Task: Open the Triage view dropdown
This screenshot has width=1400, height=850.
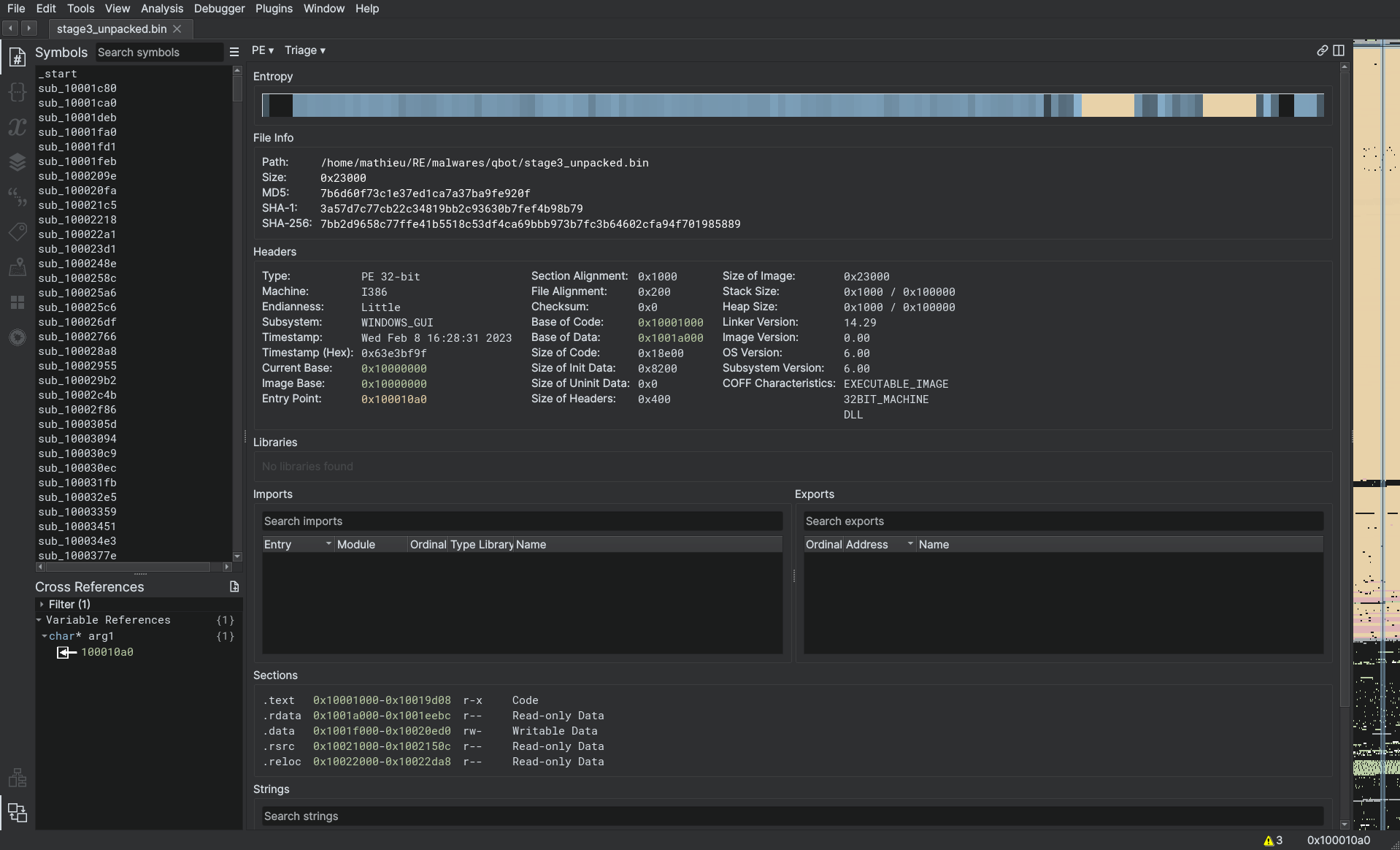Action: 305,50
